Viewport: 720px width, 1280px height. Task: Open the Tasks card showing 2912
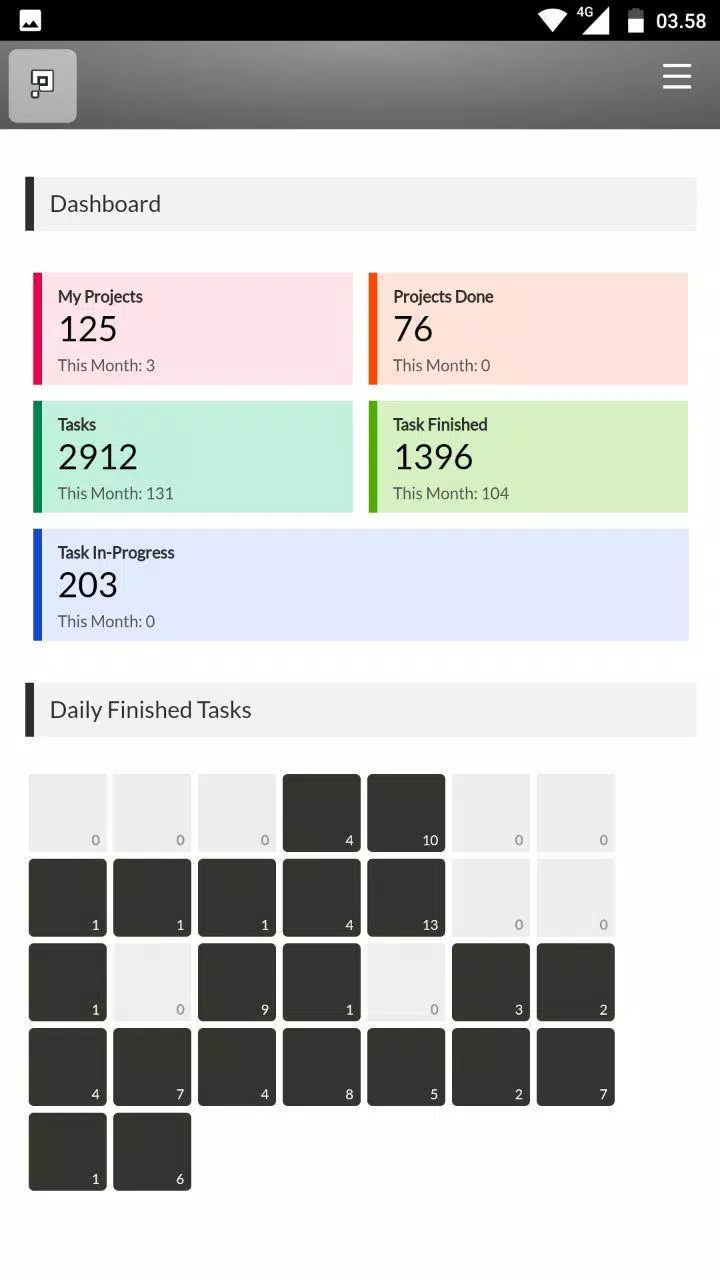pos(193,457)
